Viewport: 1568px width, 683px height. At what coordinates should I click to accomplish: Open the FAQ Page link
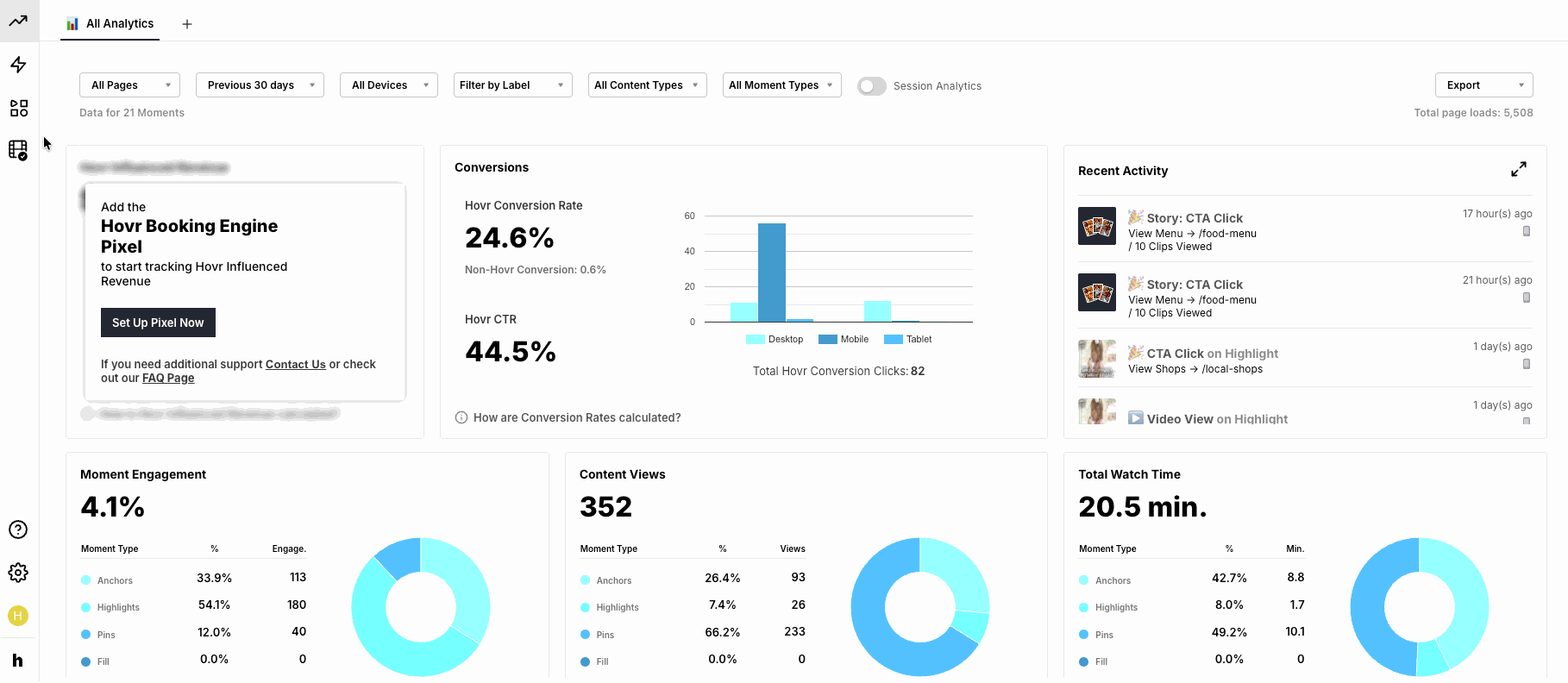[168, 378]
